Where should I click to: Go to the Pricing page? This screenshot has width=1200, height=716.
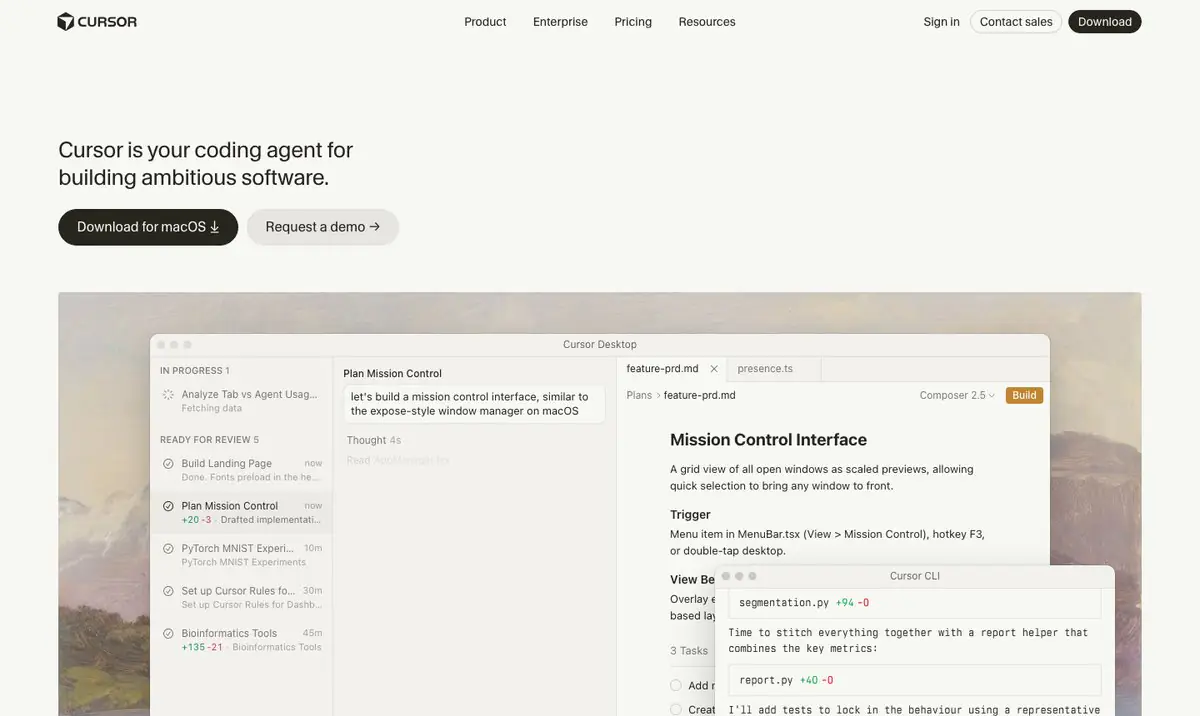(633, 22)
